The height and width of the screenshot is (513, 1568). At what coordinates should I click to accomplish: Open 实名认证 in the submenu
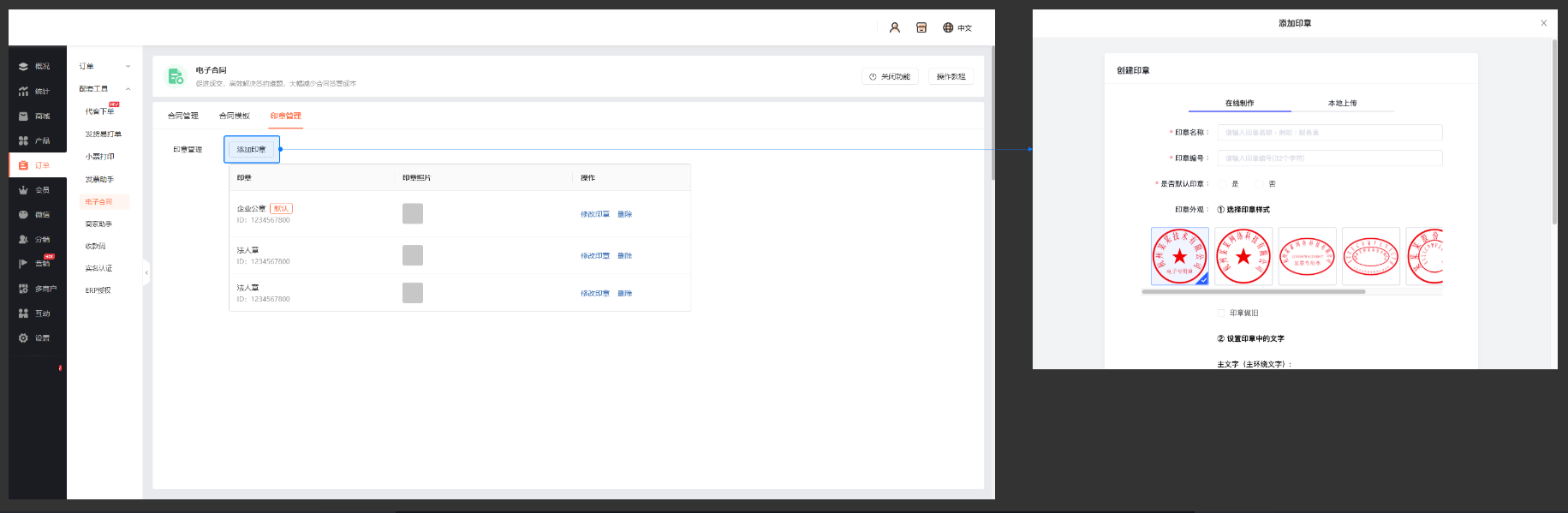pos(99,269)
